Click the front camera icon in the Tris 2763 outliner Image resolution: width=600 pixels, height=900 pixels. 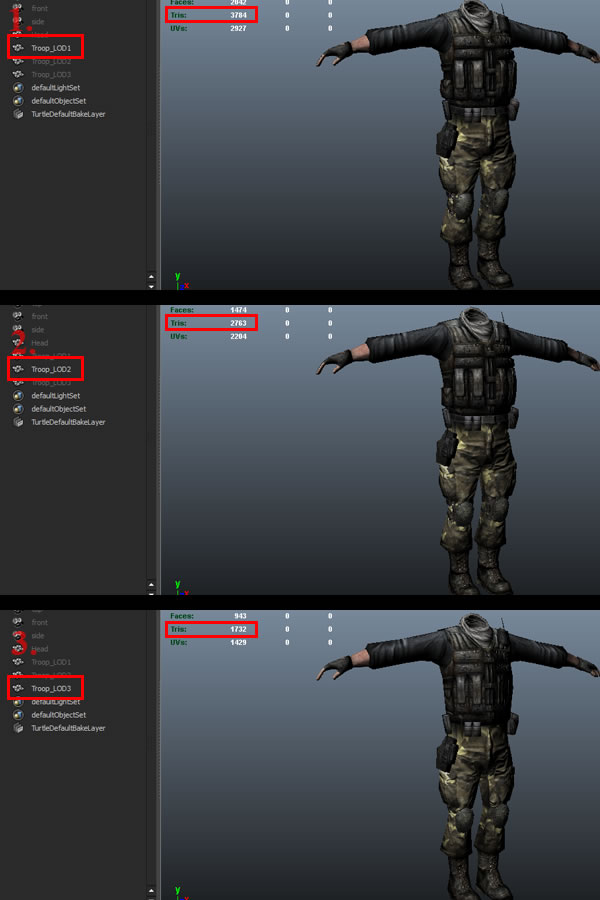pyautogui.click(x=18, y=316)
